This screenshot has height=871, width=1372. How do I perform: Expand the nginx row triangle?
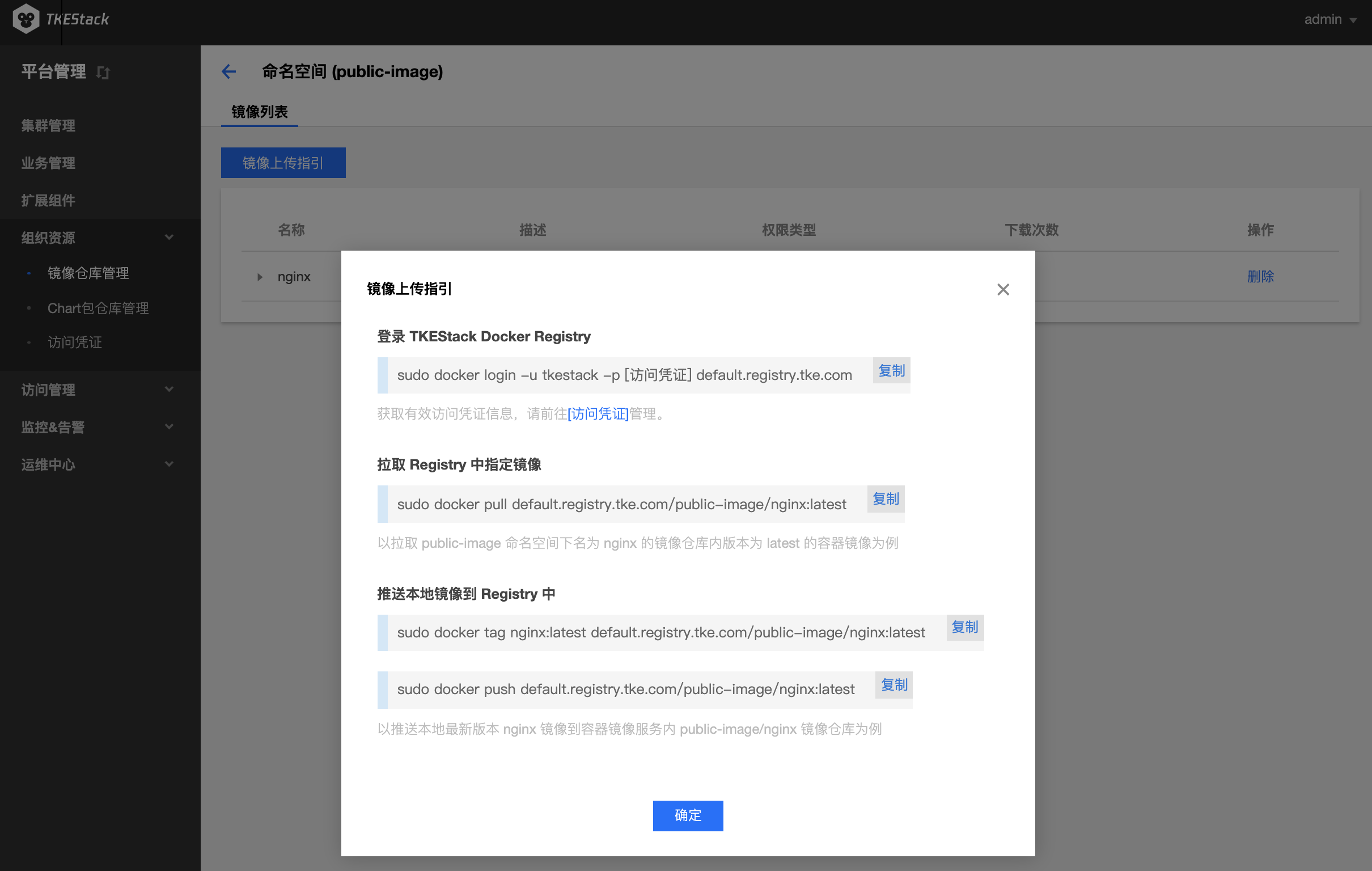pyautogui.click(x=260, y=277)
